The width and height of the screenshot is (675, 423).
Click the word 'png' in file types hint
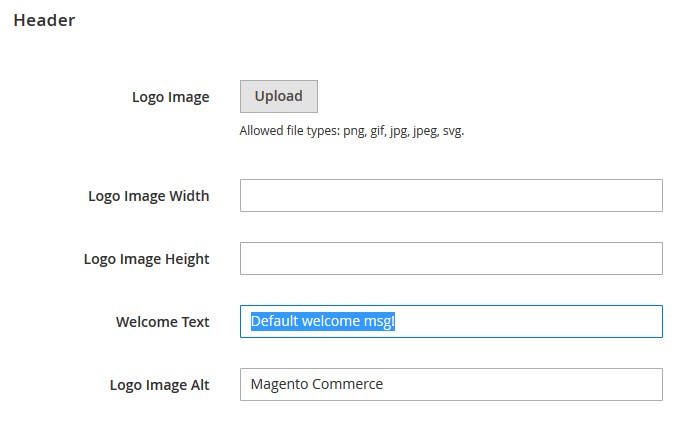(x=354, y=131)
